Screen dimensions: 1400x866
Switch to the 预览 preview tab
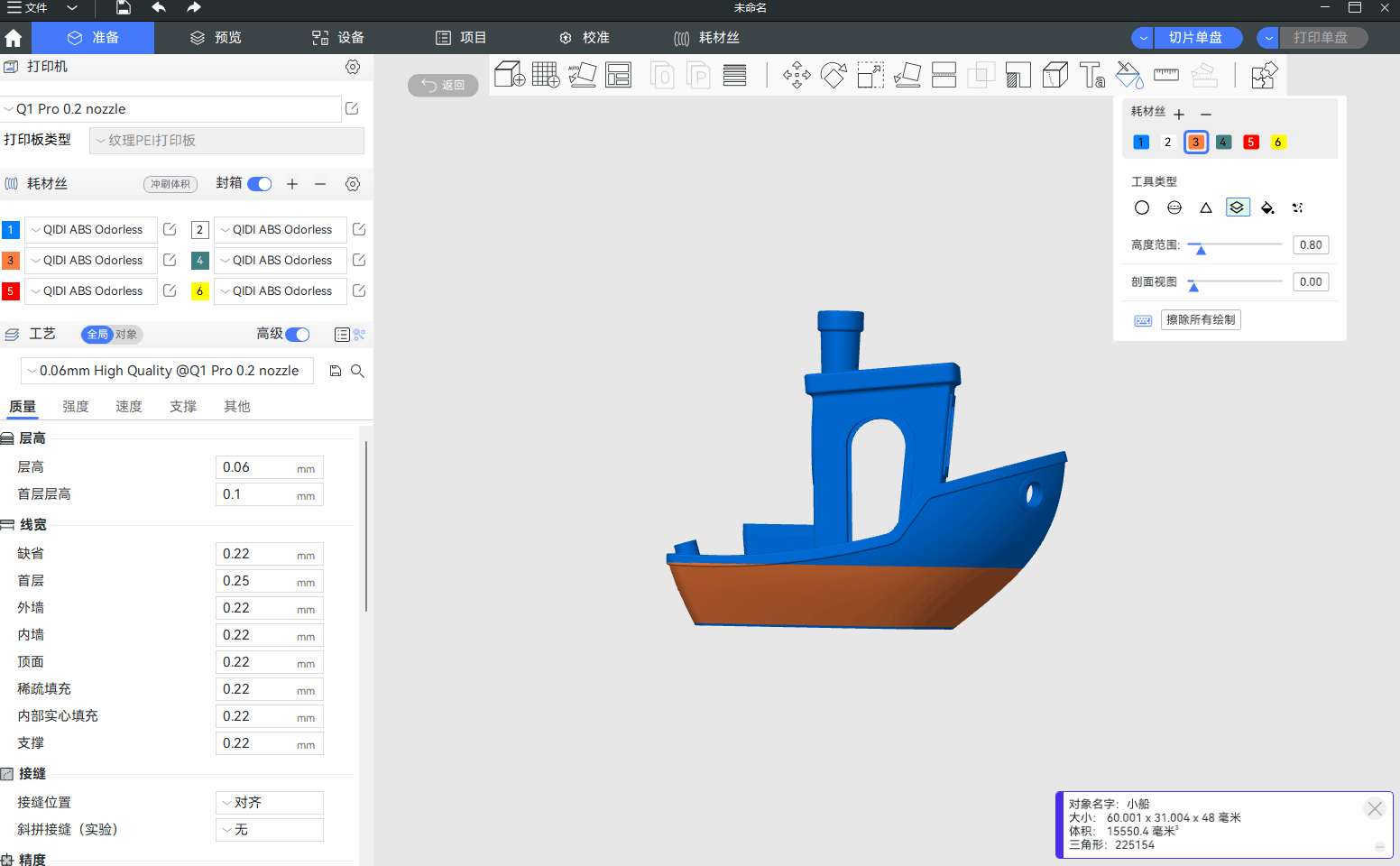tap(216, 38)
